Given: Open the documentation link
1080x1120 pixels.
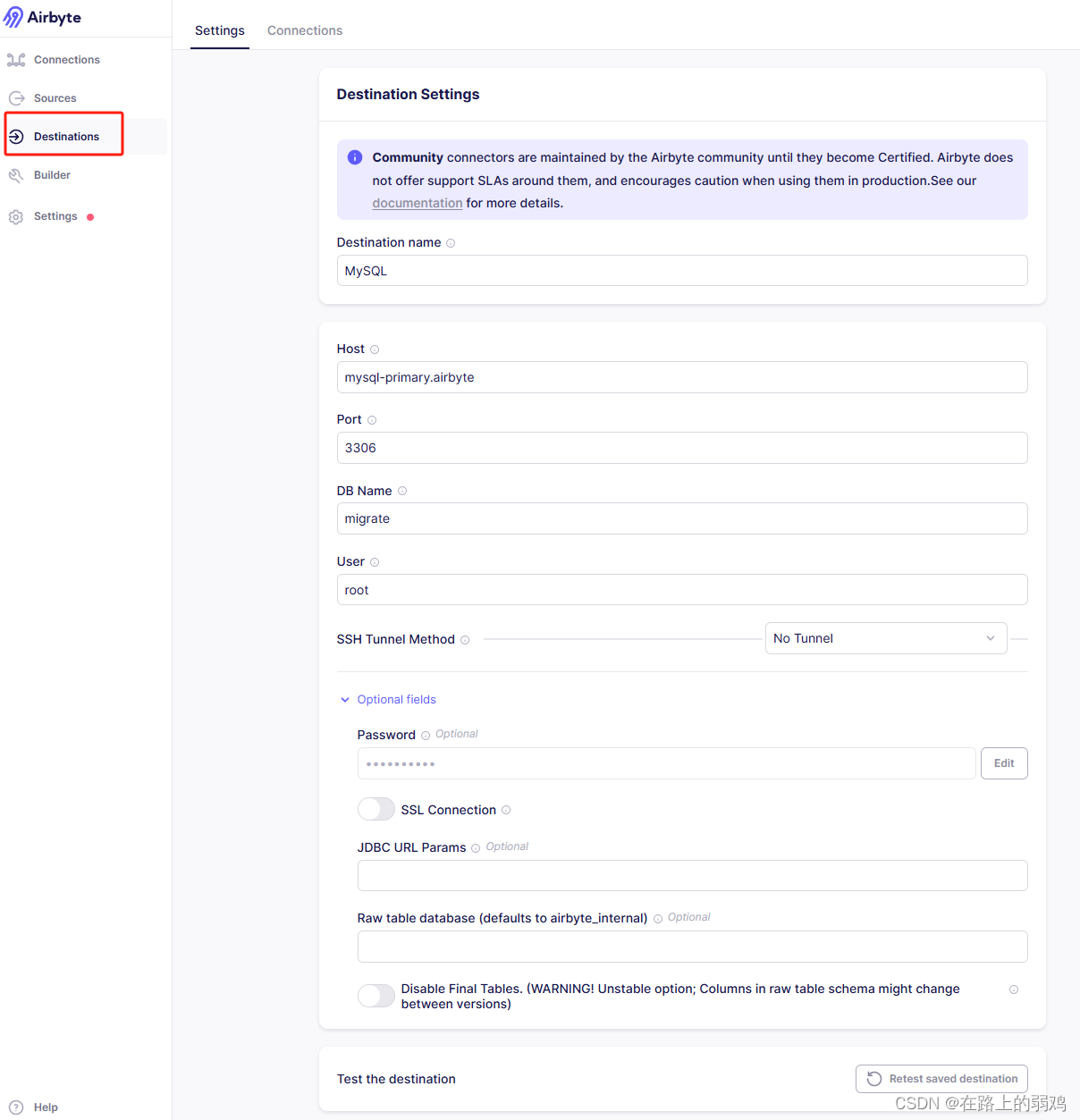Looking at the screenshot, I should tap(418, 203).
